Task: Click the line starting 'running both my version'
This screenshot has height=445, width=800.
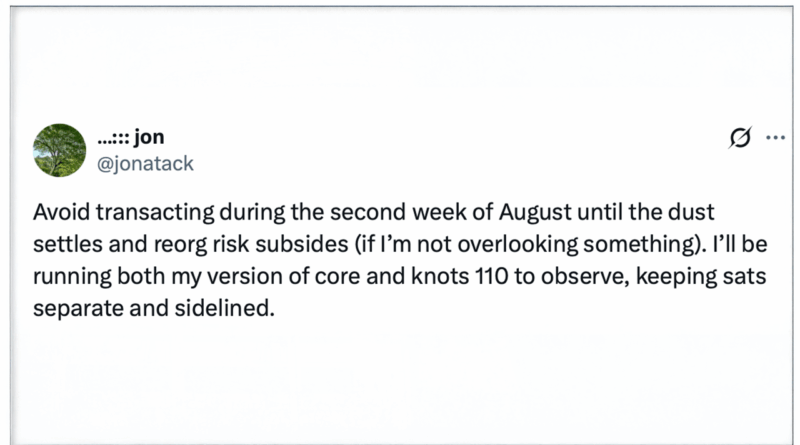Action: (x=399, y=277)
